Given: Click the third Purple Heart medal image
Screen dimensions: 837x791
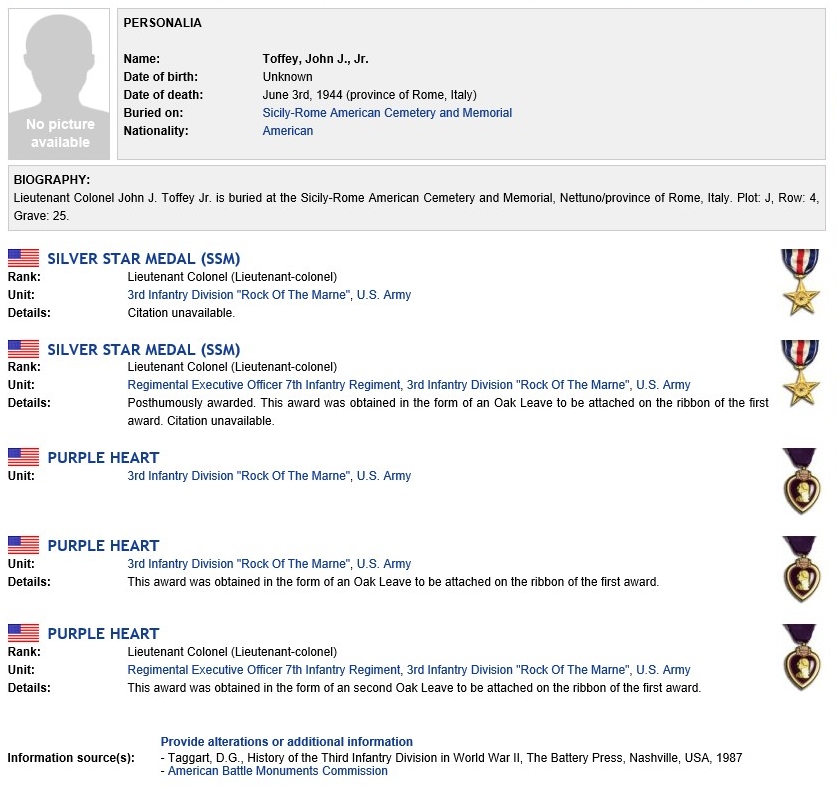Looking at the screenshot, I should 801,657.
